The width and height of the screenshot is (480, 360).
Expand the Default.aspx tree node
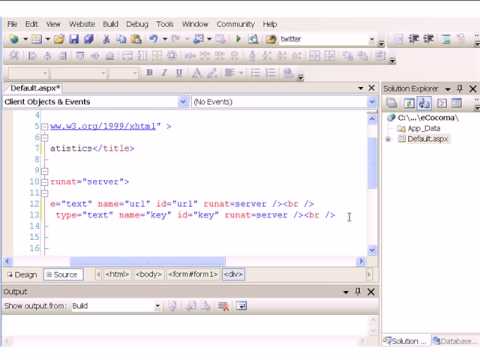click(x=388, y=139)
